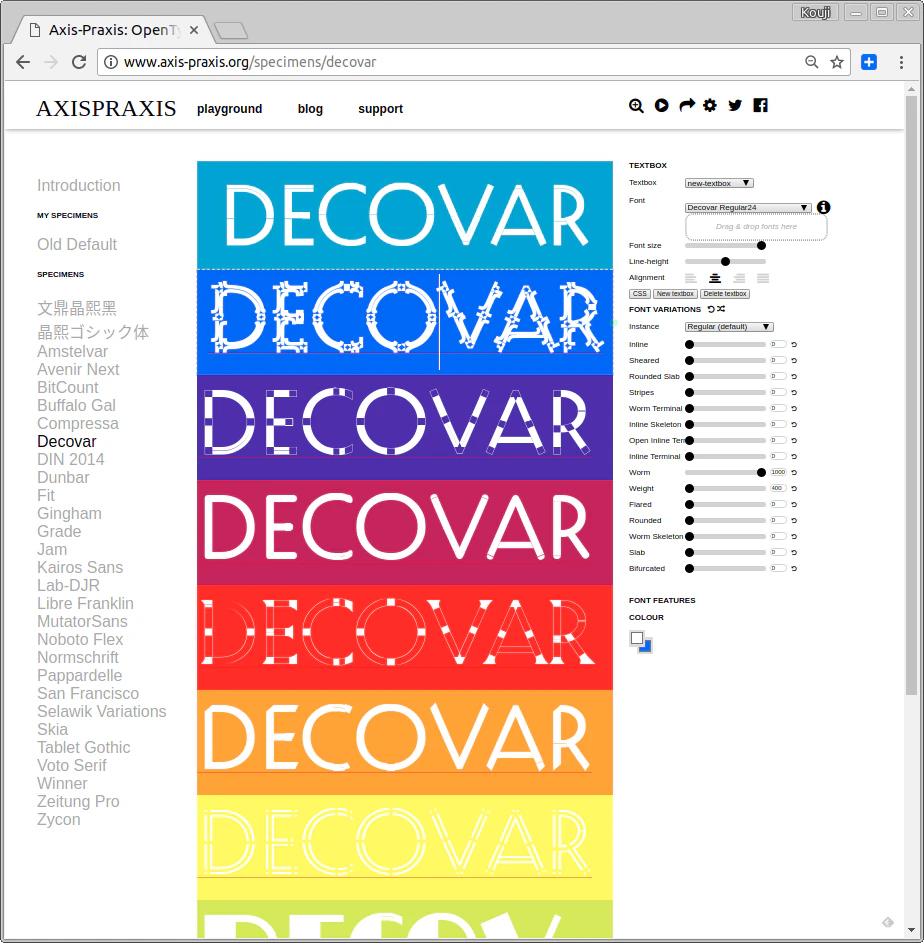Click the blue plus extension icon
Viewport: 924px width, 943px height.
tap(869, 62)
